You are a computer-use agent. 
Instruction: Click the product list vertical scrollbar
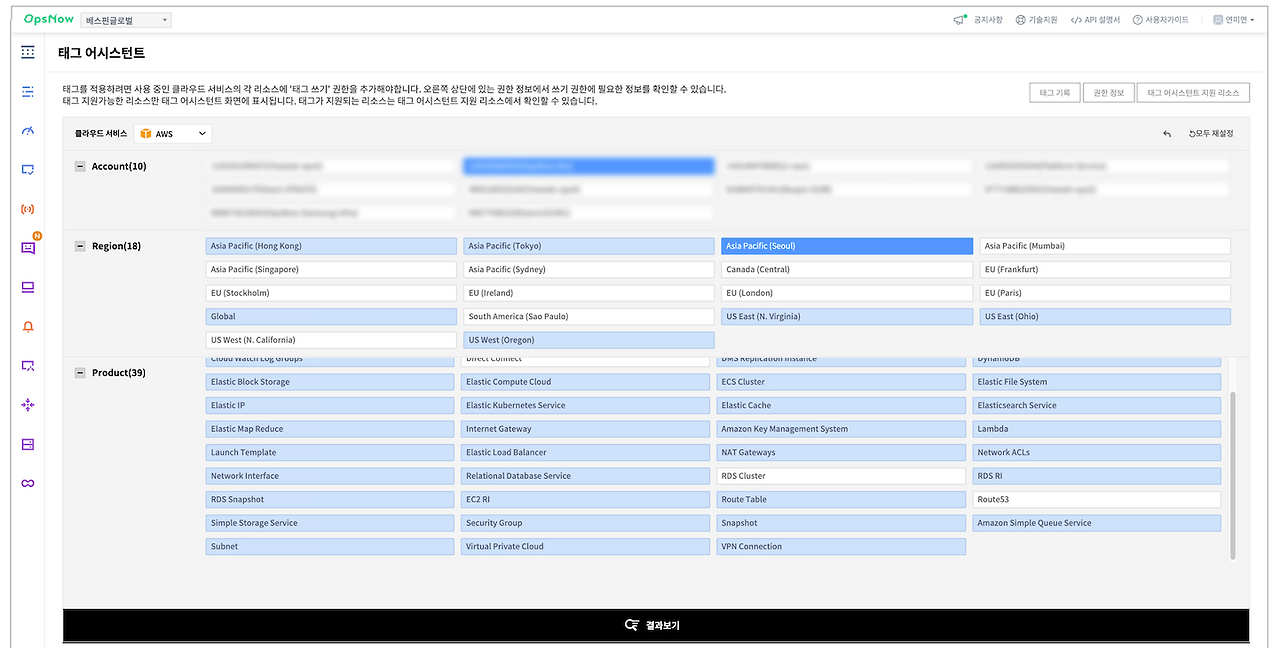click(1233, 475)
